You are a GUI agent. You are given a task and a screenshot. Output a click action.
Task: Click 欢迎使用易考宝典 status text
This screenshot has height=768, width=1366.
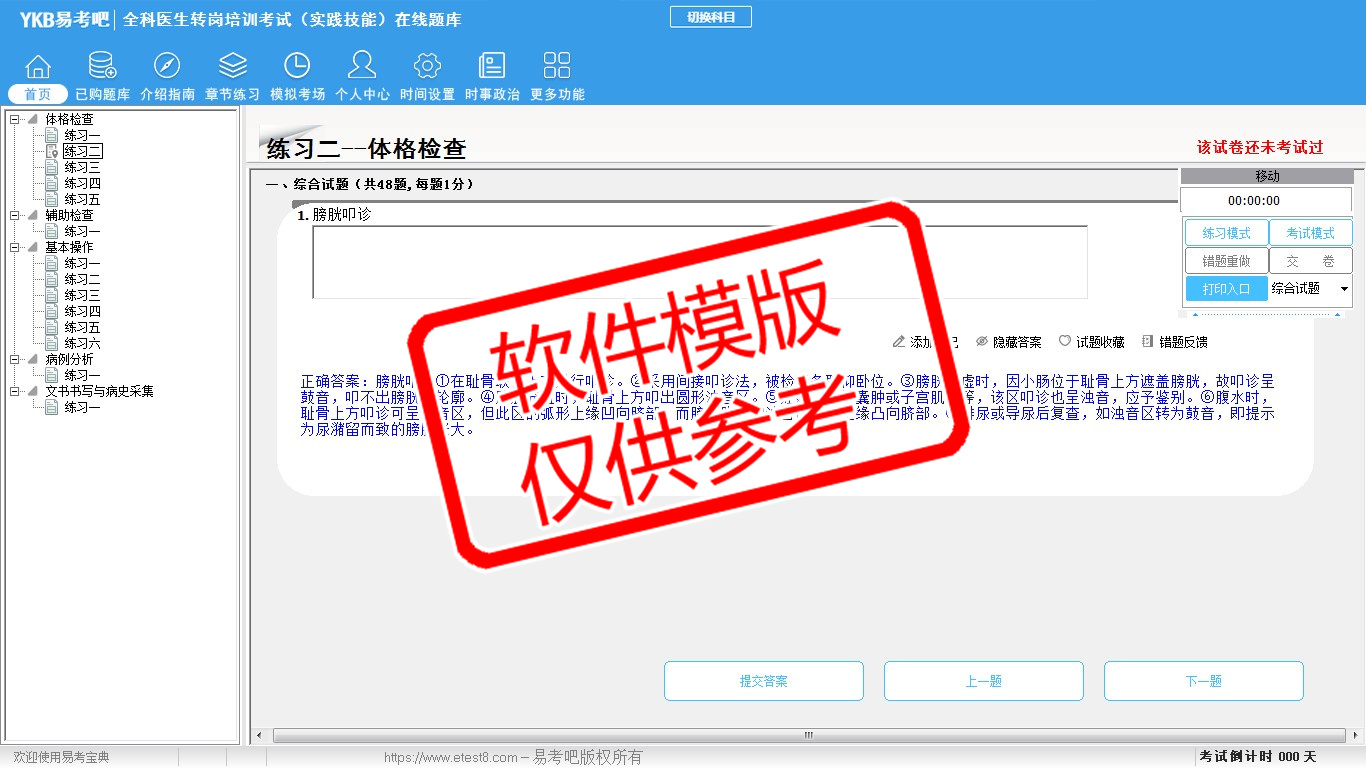click(x=61, y=758)
